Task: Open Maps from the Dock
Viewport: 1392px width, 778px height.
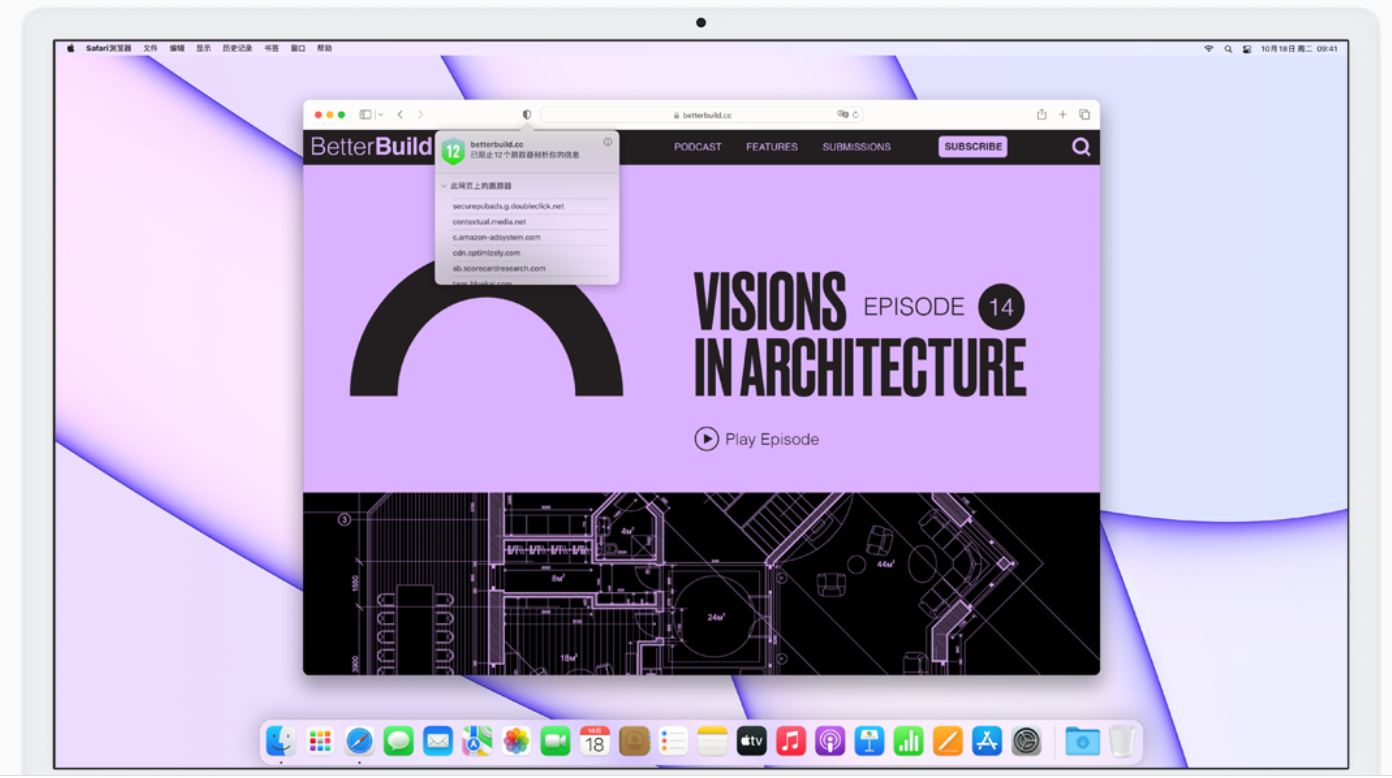Action: click(x=477, y=741)
